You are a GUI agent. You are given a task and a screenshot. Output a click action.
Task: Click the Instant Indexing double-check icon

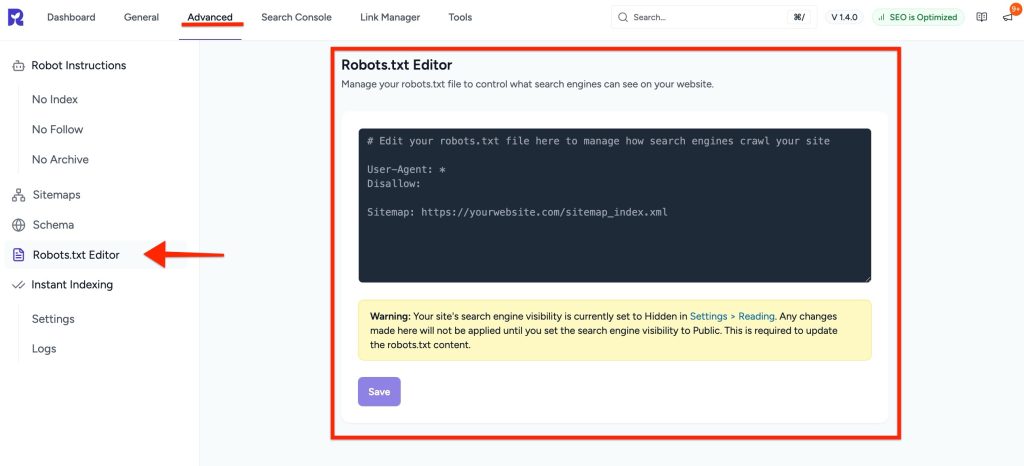(18, 285)
